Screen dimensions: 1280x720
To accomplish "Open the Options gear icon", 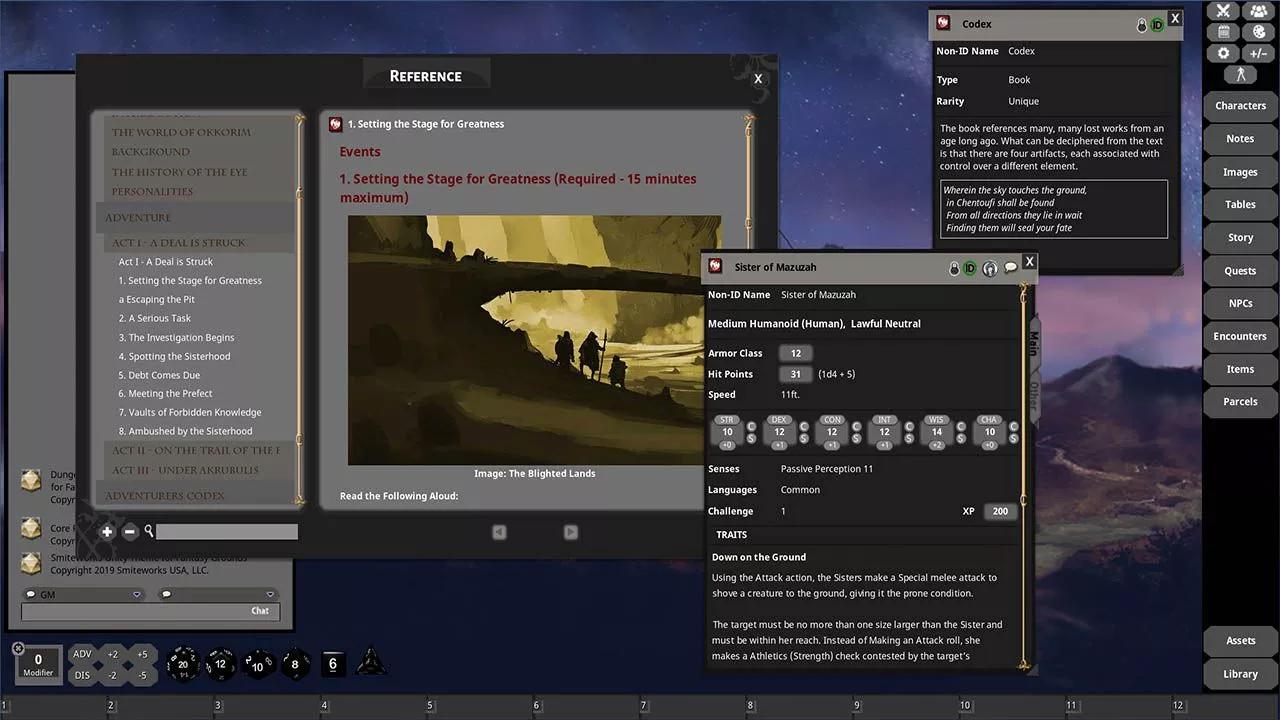I will point(1223,53).
